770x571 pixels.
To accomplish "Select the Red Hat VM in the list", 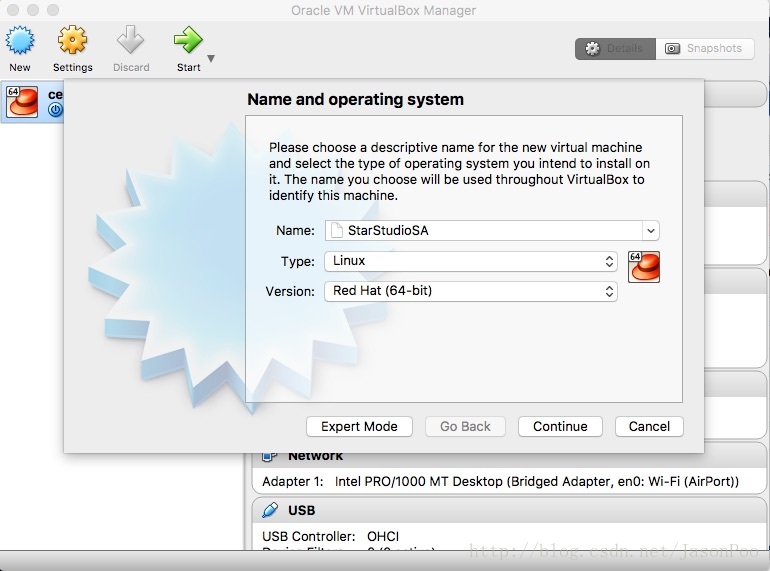I will (x=32, y=102).
